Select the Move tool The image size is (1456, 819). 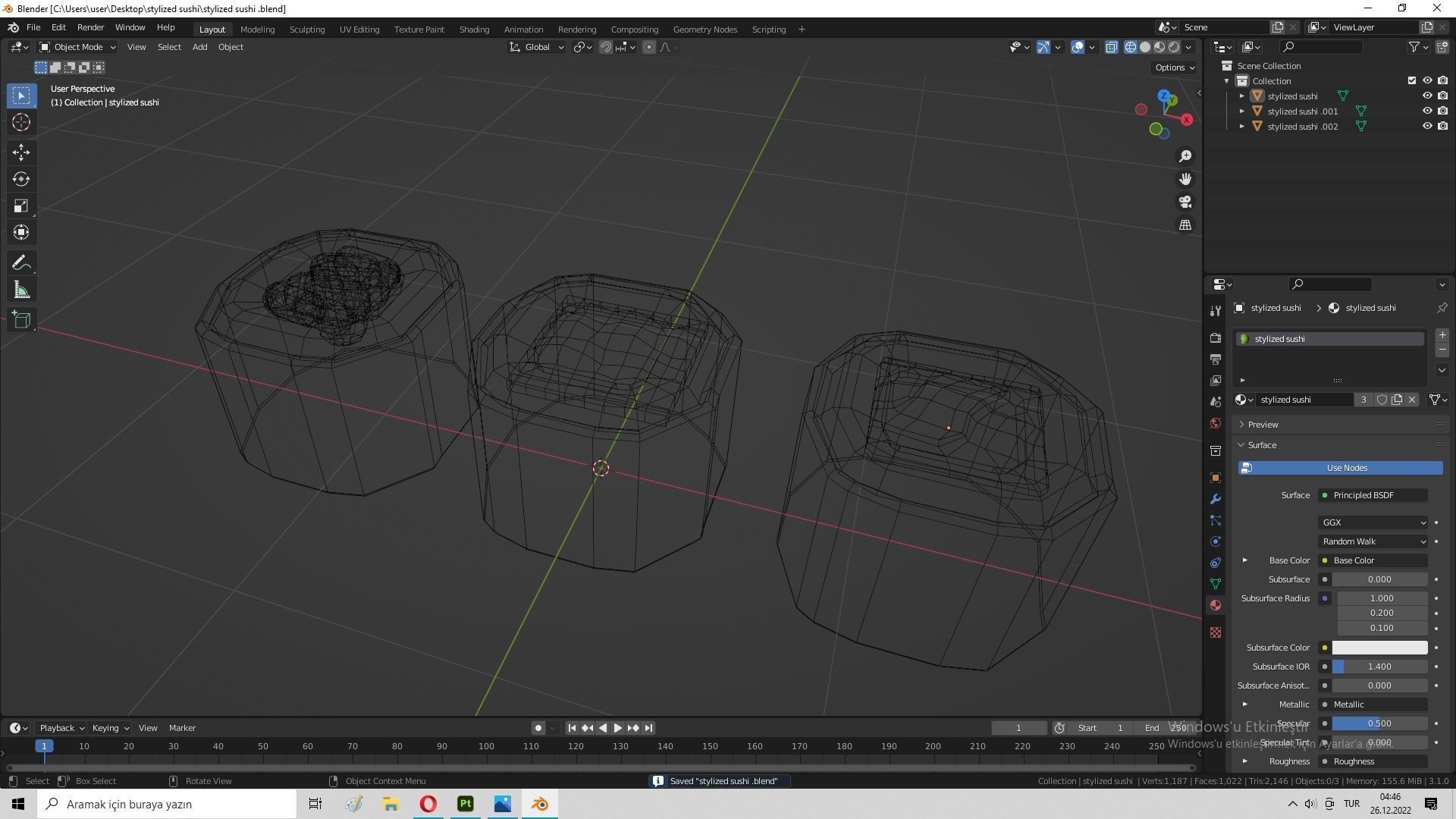[21, 152]
